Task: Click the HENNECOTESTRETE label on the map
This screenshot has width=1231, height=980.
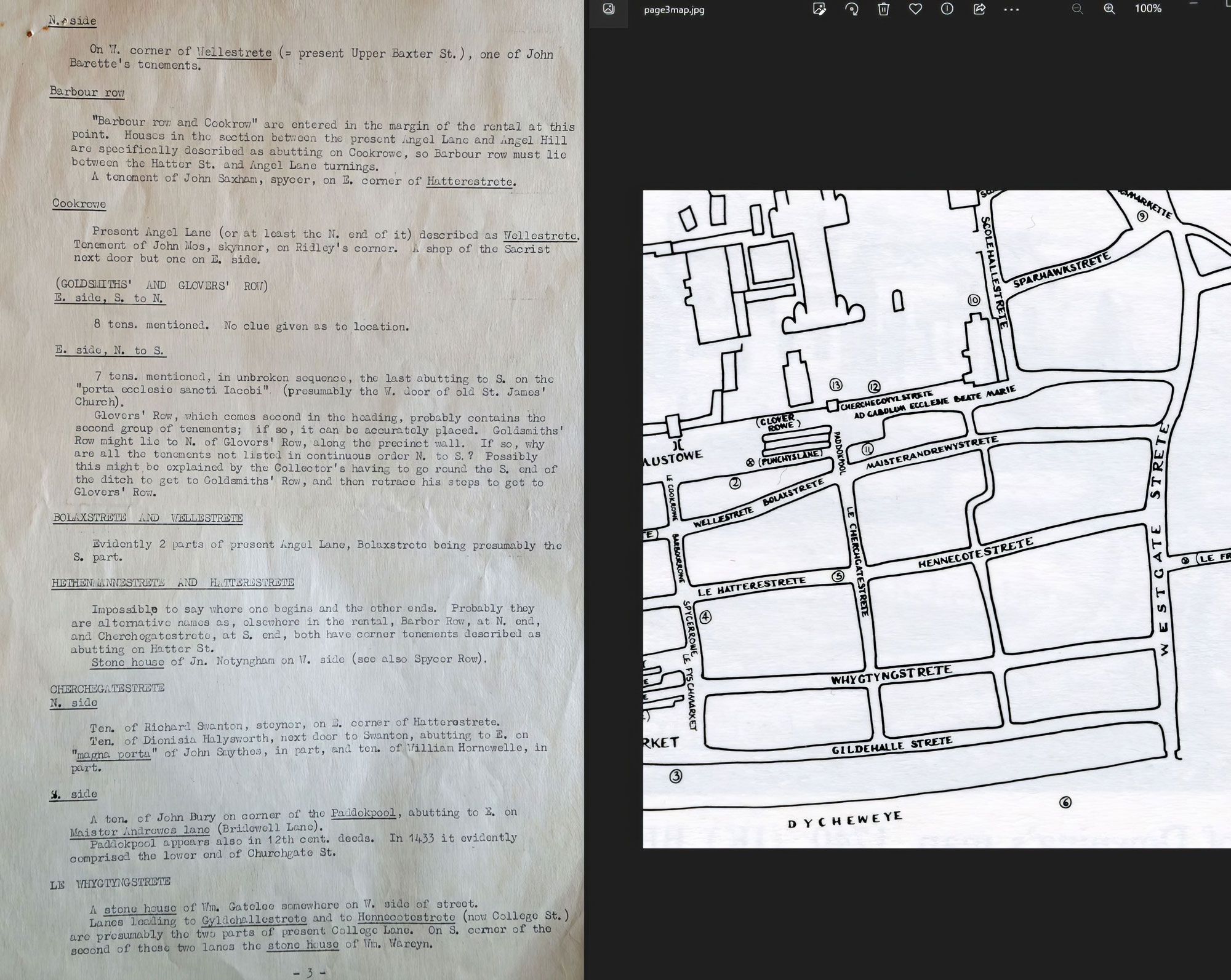Action: pyautogui.click(x=975, y=553)
